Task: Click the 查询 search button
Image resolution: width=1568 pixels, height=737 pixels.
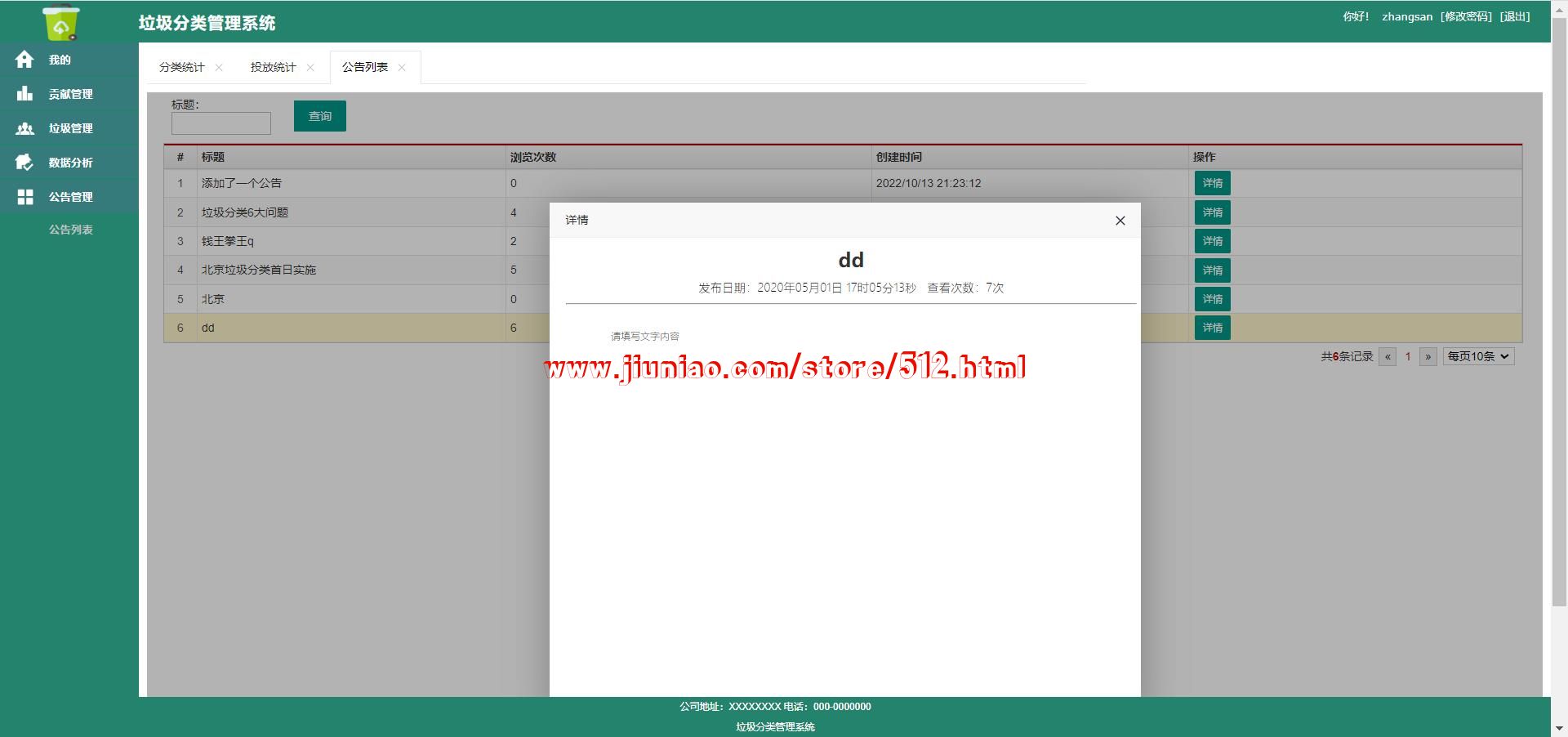Action: 319,116
